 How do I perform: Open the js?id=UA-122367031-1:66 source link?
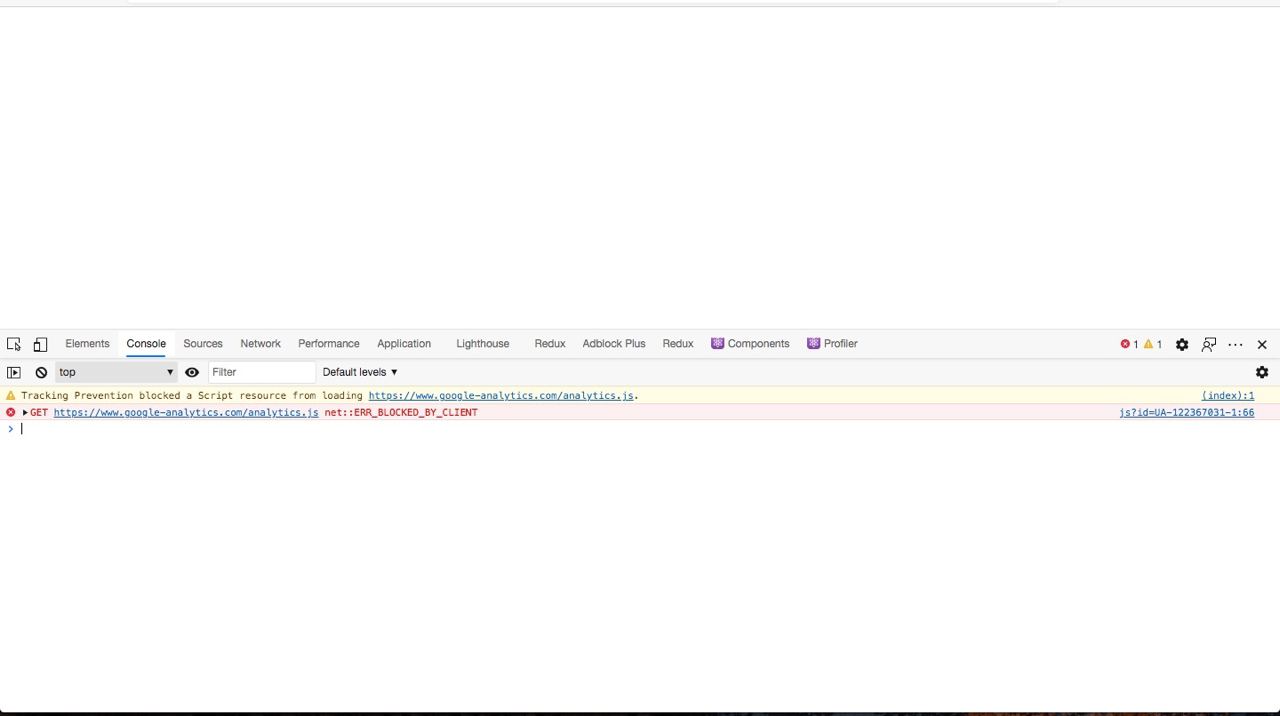1187,412
